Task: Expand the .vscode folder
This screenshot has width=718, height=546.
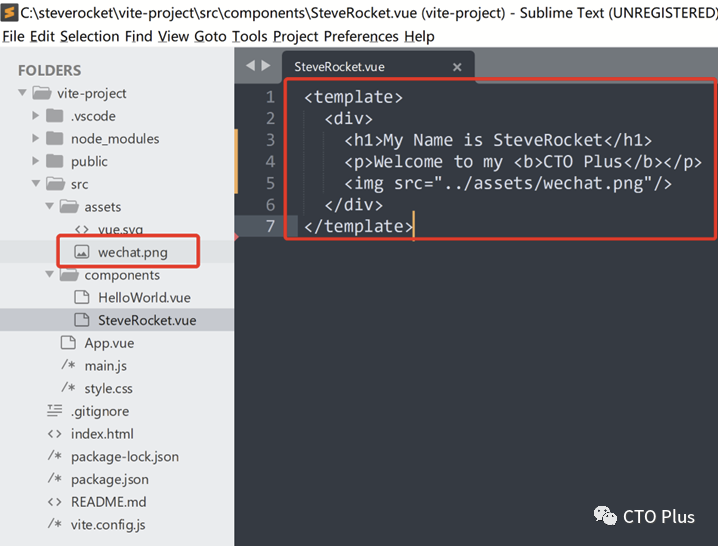Action: (36, 116)
